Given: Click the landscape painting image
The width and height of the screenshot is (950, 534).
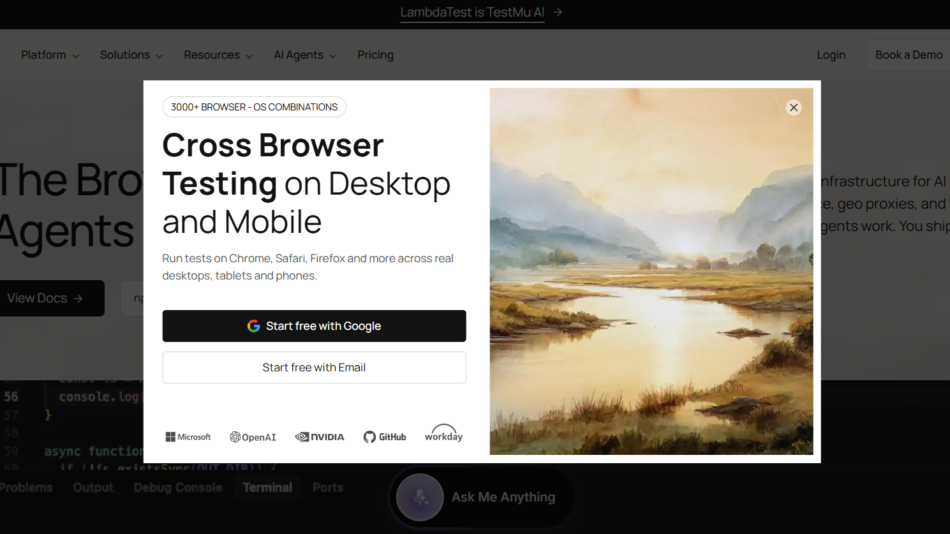Looking at the screenshot, I should pyautogui.click(x=651, y=272).
